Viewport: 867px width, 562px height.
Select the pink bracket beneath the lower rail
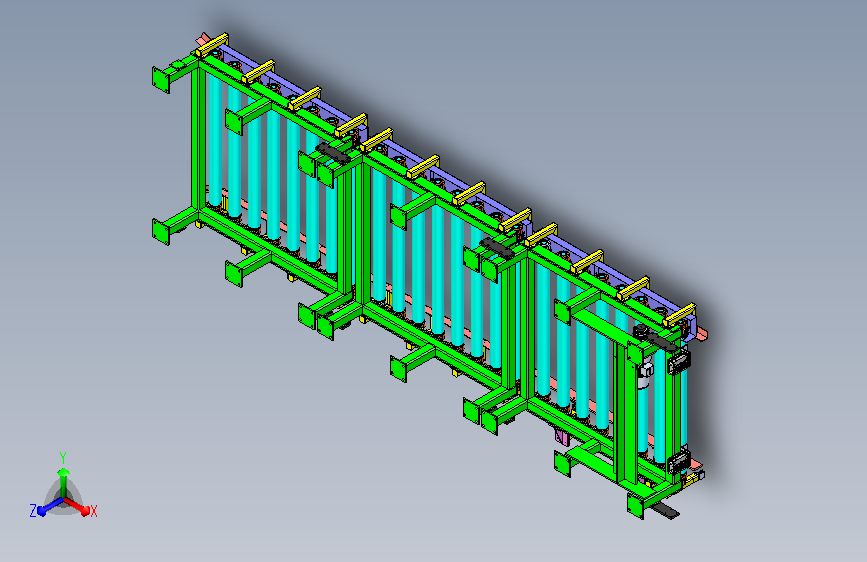coord(562,436)
